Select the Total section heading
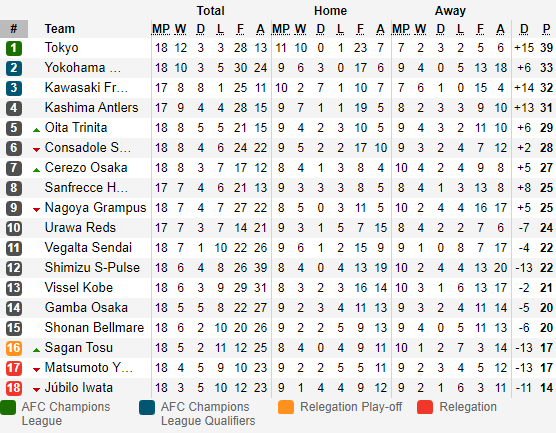 click(x=211, y=11)
